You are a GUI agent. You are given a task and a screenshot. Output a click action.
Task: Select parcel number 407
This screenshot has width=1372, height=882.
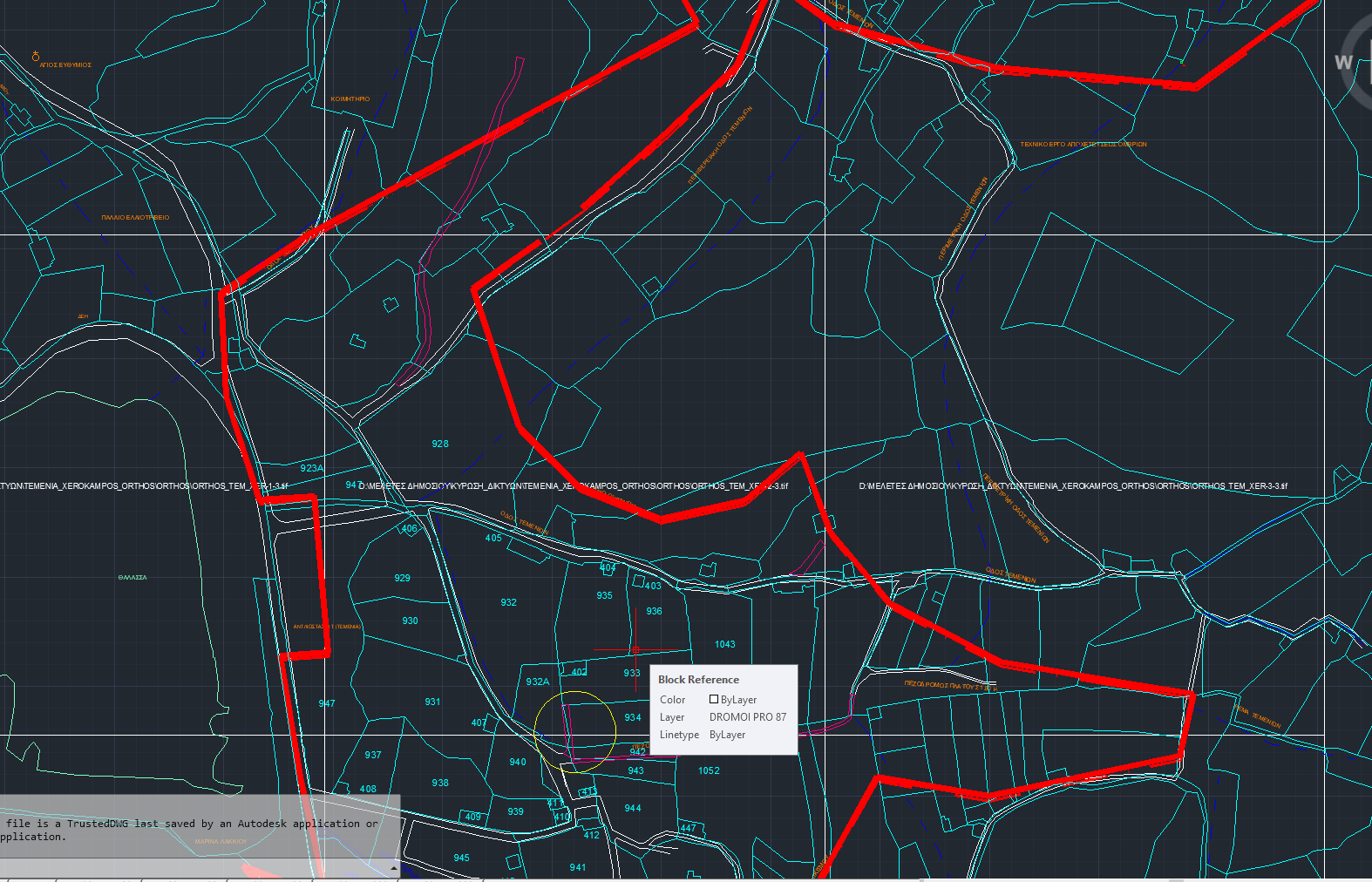(x=479, y=723)
